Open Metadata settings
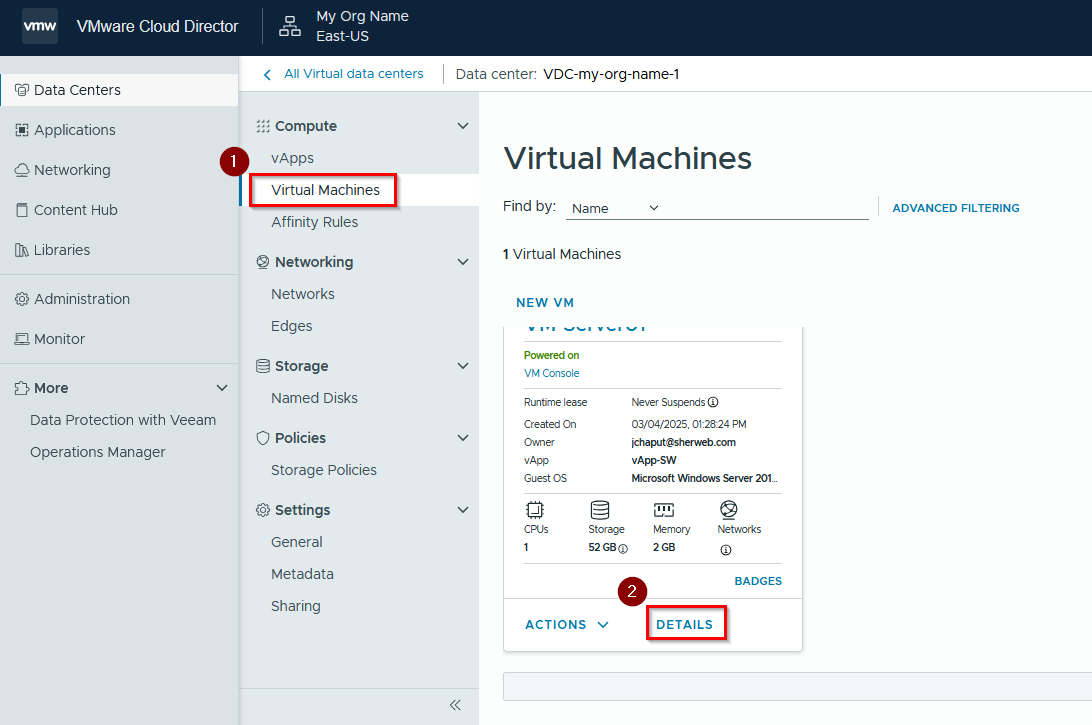The image size is (1092, 725). 302,574
